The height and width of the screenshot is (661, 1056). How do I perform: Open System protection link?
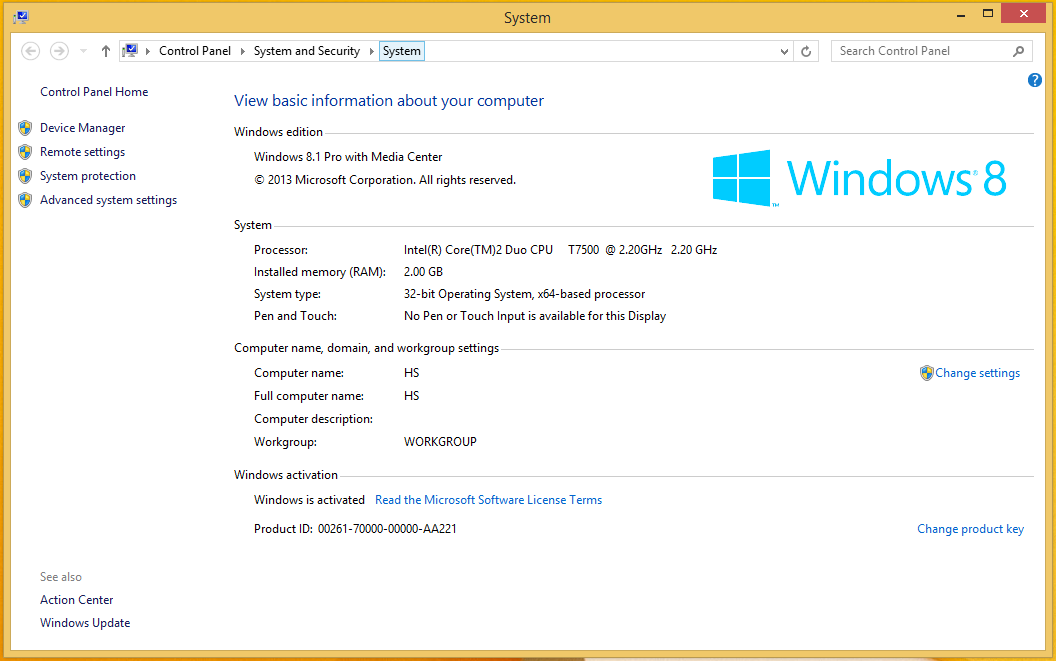tap(88, 177)
